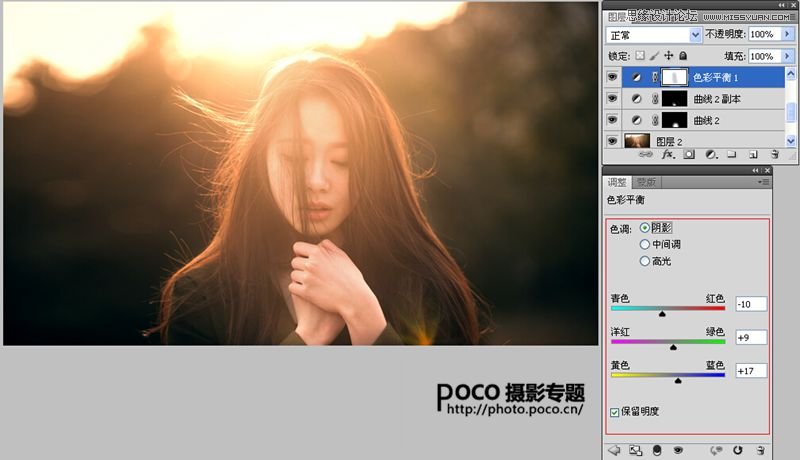Select the 曲线 2 副本 layer
Viewport: 800px width, 460px height.
pyautogui.click(x=716, y=98)
